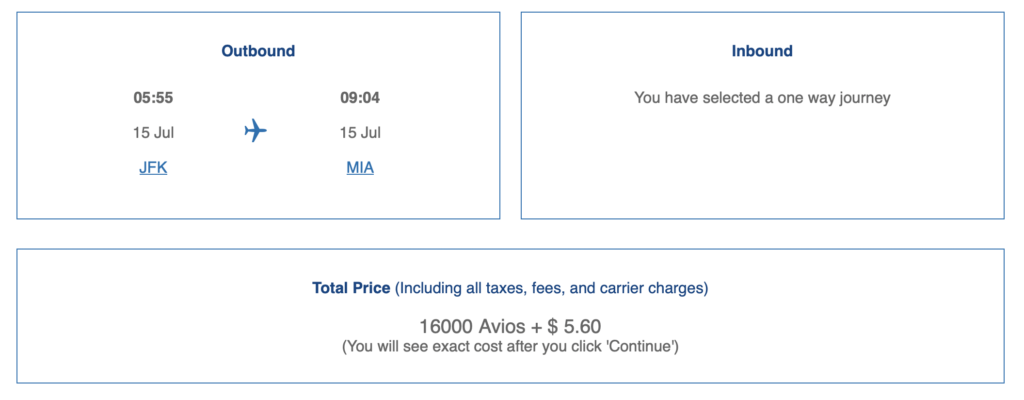Click the one way journey message

point(762,98)
